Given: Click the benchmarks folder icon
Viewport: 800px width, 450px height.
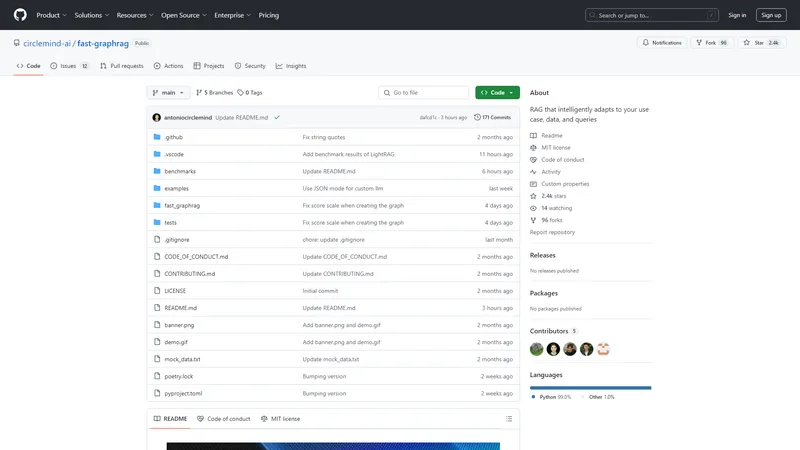Looking at the screenshot, I should 157,171.
